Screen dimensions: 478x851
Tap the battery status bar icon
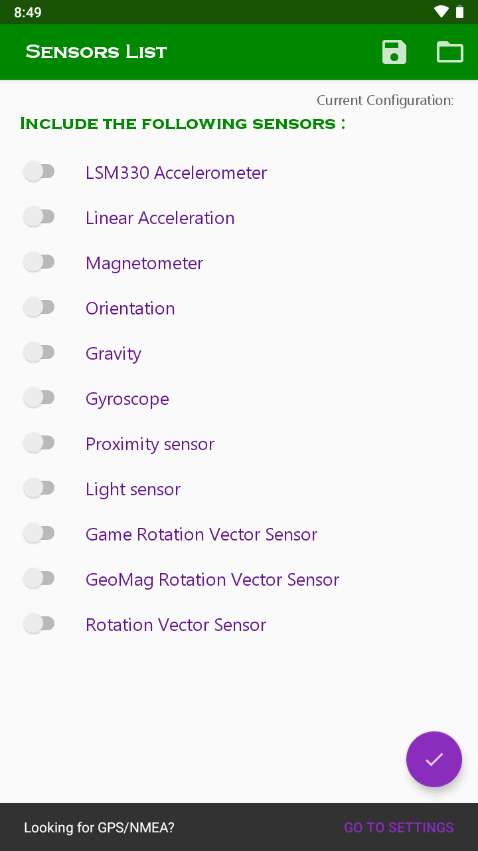click(460, 11)
